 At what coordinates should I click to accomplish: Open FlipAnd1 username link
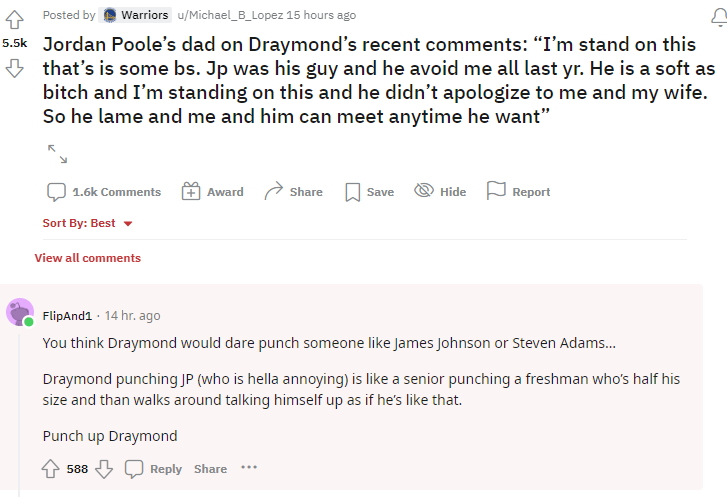click(67, 315)
